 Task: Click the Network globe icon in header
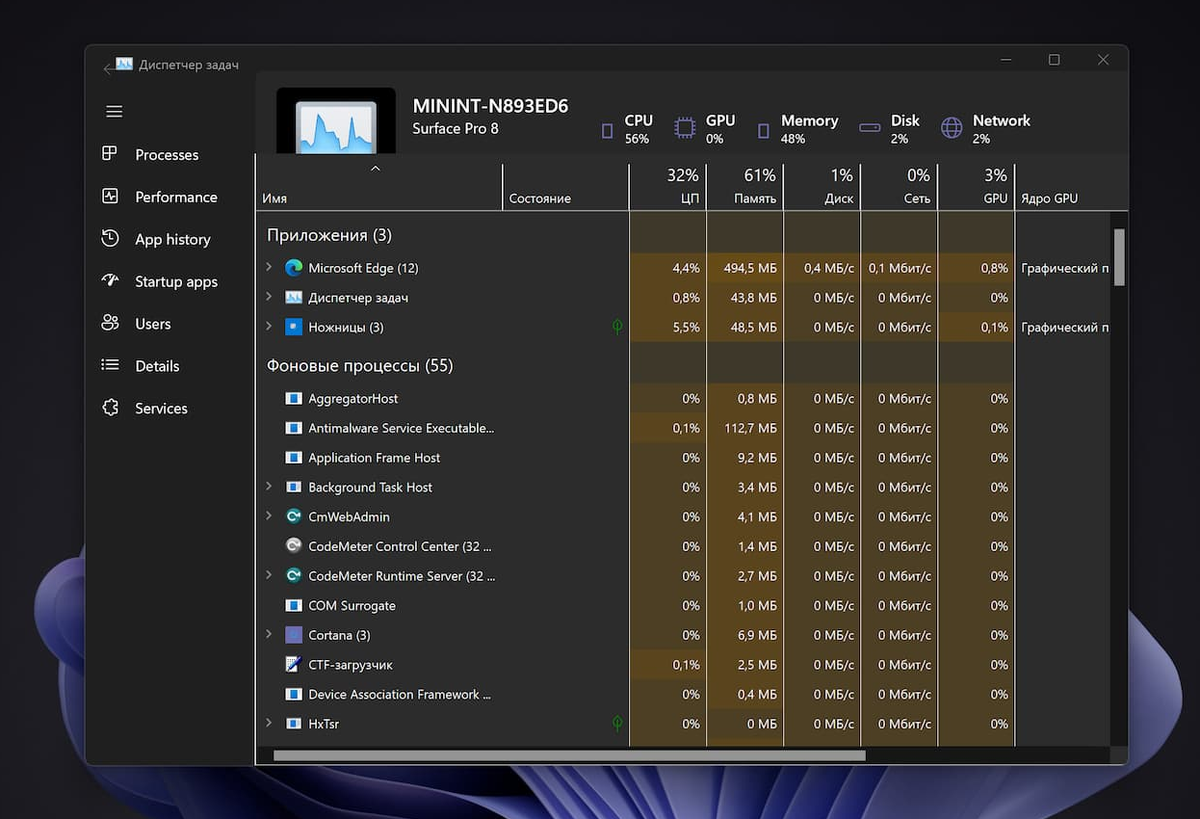[952, 128]
